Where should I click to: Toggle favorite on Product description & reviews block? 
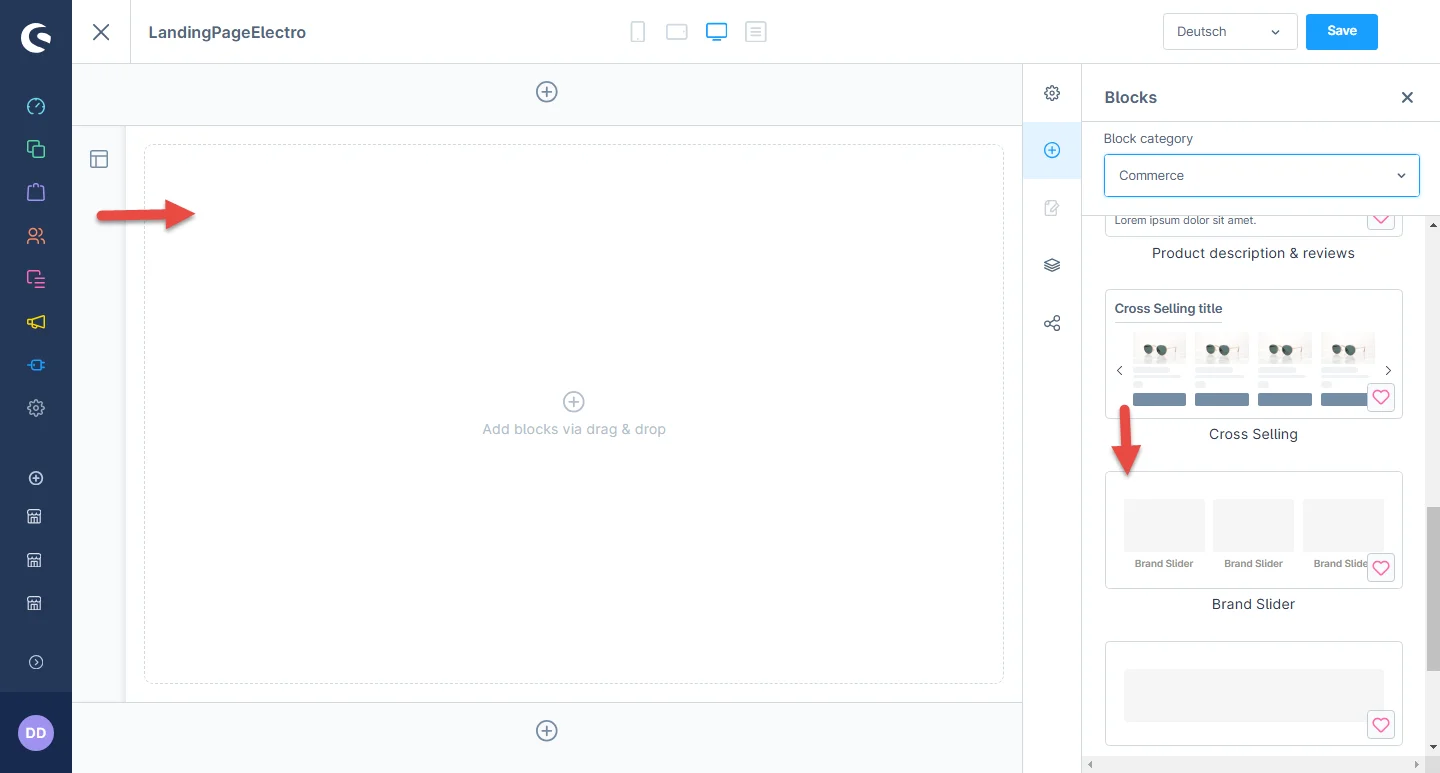[1380, 219]
